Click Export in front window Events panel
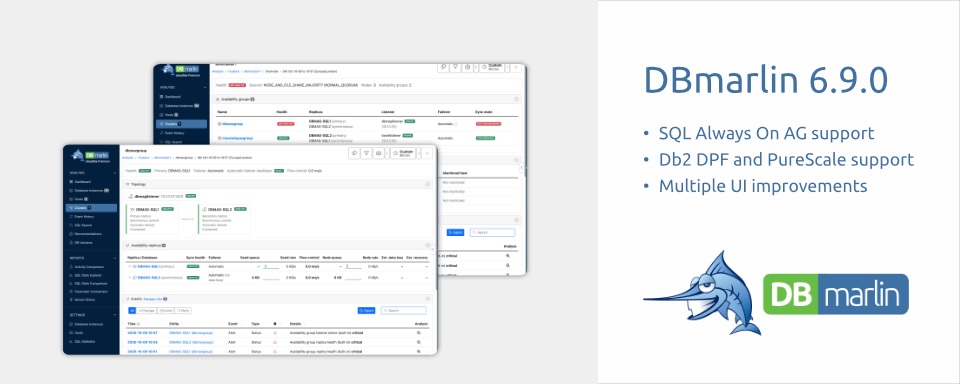The height and width of the screenshot is (384, 960). click(x=367, y=311)
